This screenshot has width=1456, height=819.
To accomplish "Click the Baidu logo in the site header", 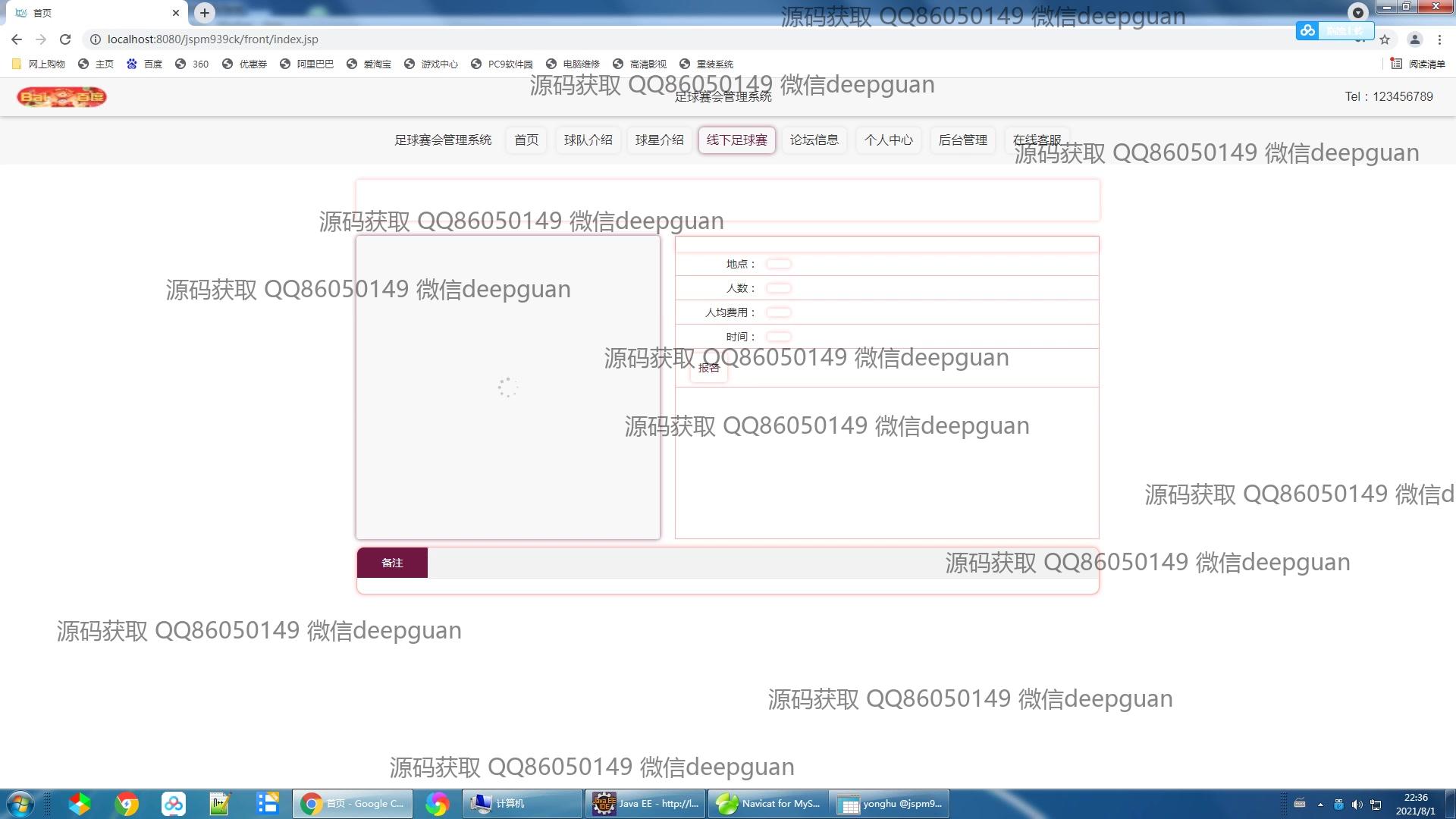I will (x=61, y=97).
